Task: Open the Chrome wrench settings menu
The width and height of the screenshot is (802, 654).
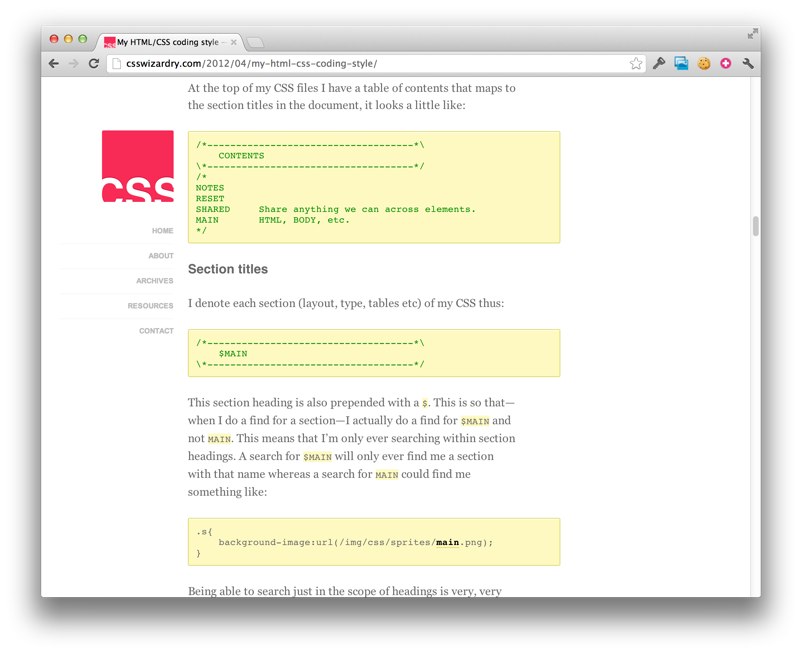Action: pyautogui.click(x=750, y=62)
